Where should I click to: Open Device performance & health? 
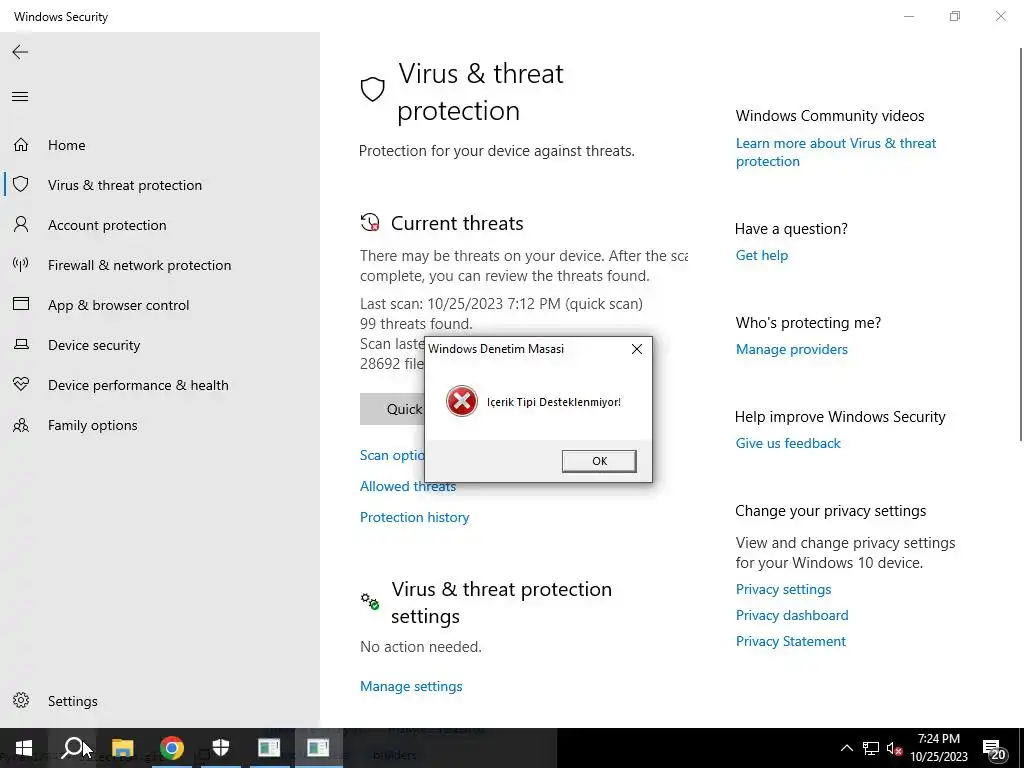tap(138, 385)
